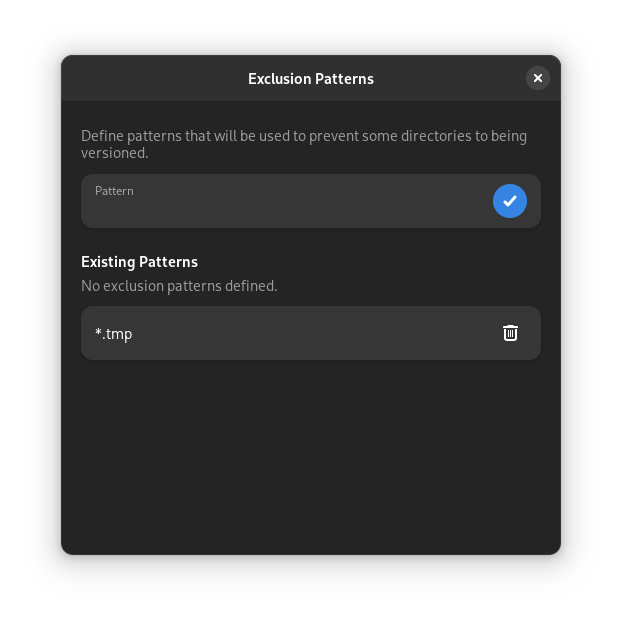The image size is (622, 622).
Task: Click the *.tmp text label
Action: 114,334
